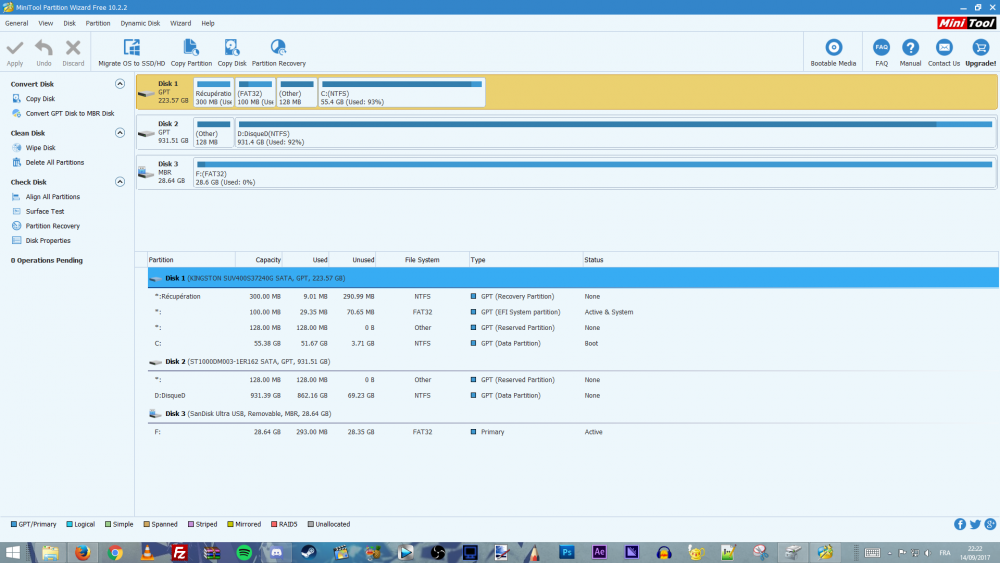Collapse the Clean Disk section
Image resolution: width=1000 pixels, height=563 pixels.
(x=119, y=133)
